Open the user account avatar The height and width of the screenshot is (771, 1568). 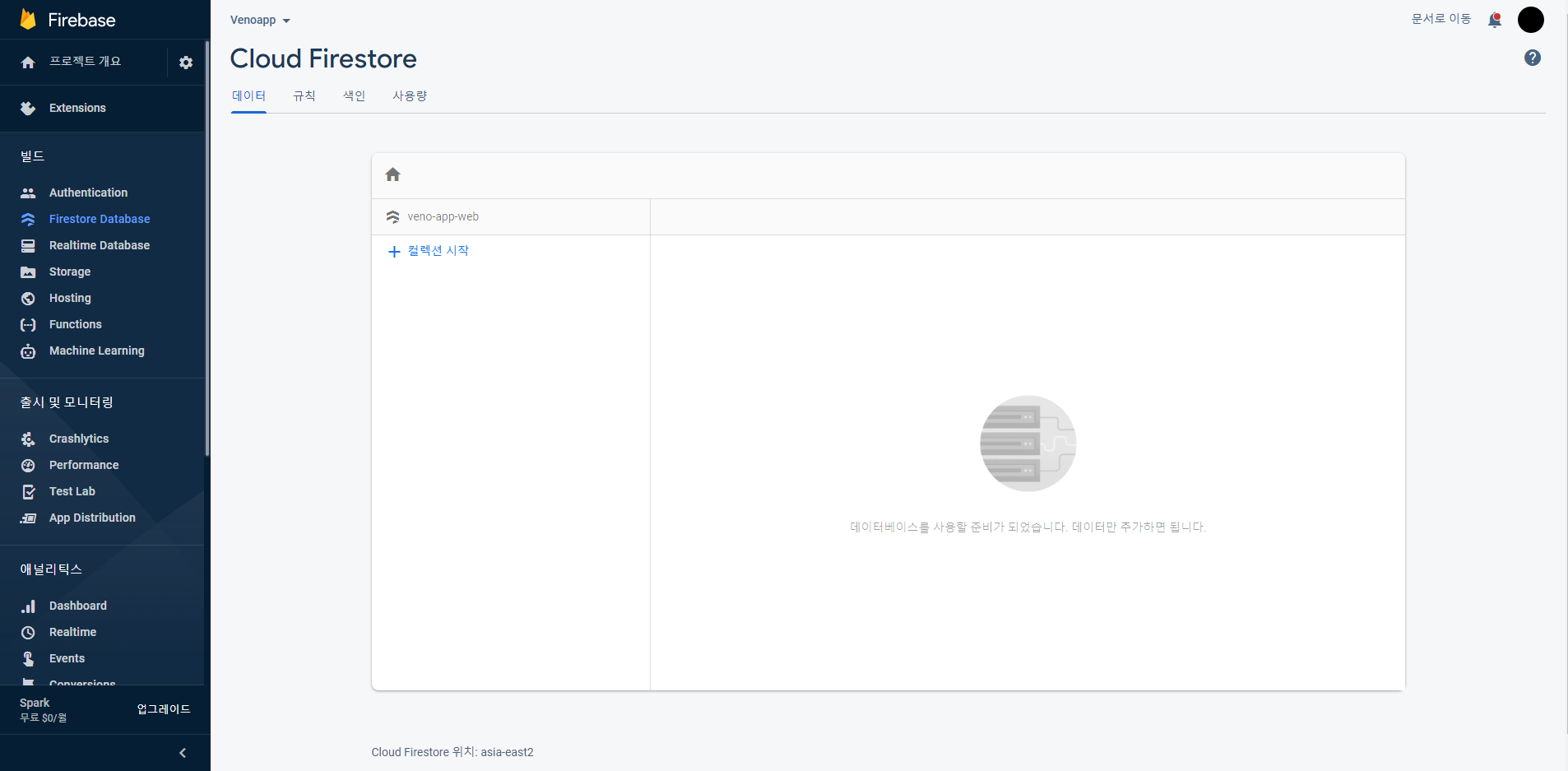1531,20
